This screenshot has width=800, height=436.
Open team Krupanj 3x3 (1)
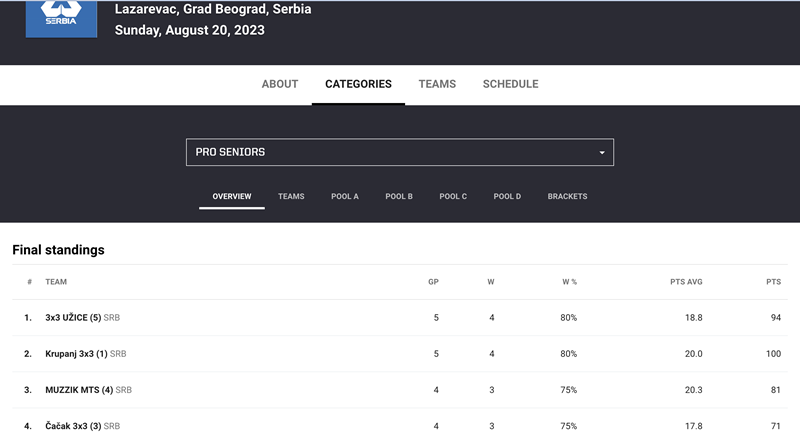pyautogui.click(x=76, y=354)
